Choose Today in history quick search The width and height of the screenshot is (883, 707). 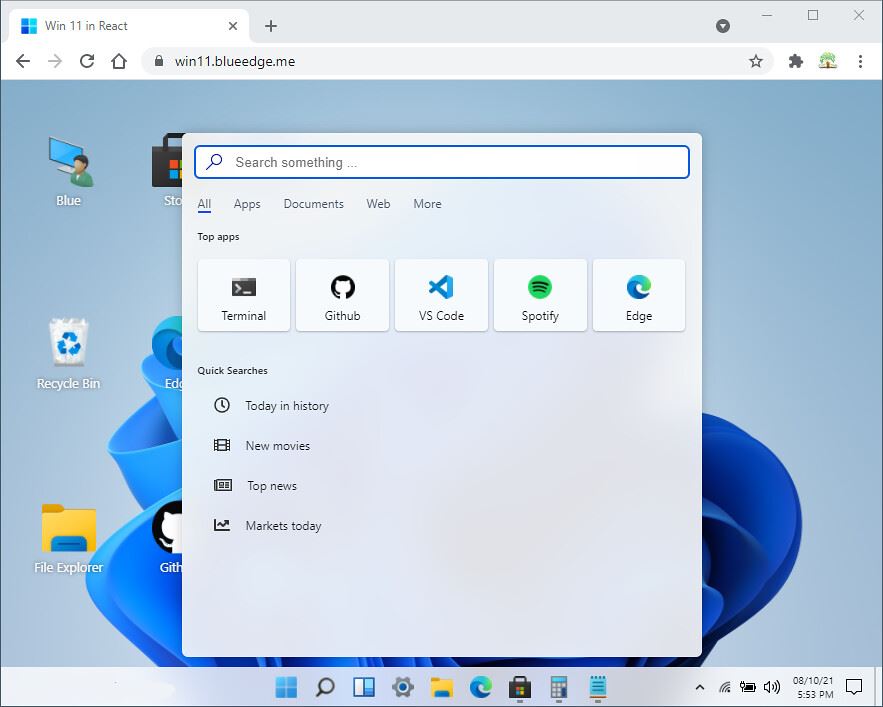(271, 406)
